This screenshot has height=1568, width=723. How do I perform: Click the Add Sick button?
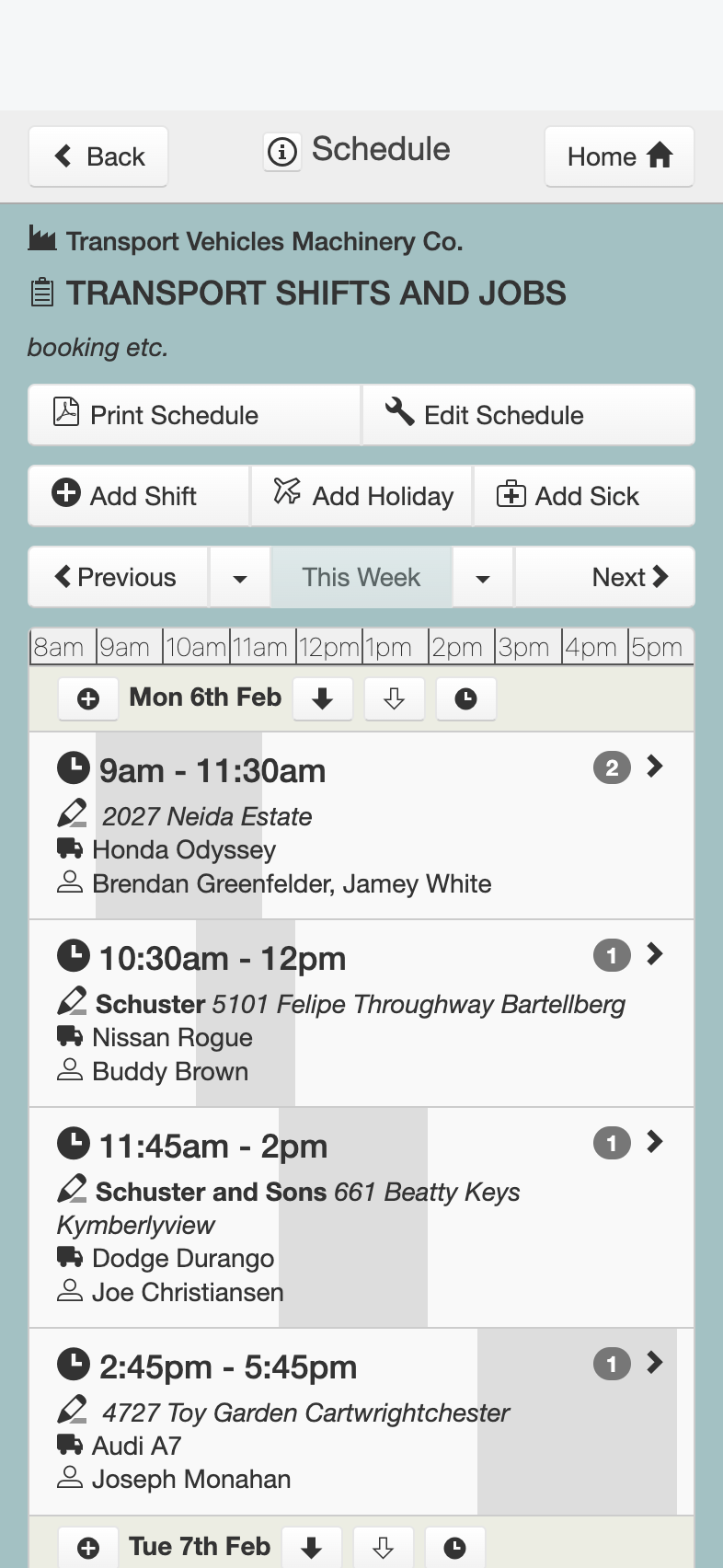point(584,496)
